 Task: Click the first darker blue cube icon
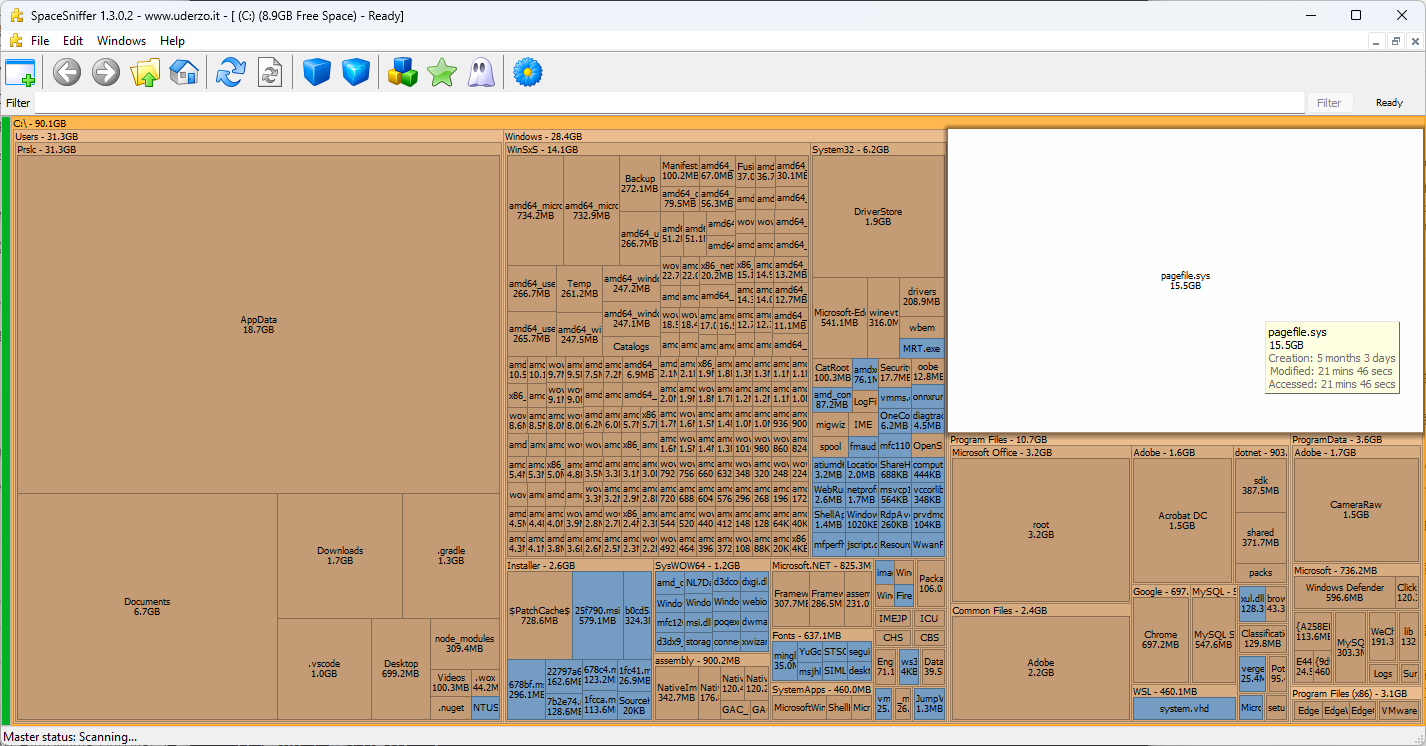pos(317,72)
